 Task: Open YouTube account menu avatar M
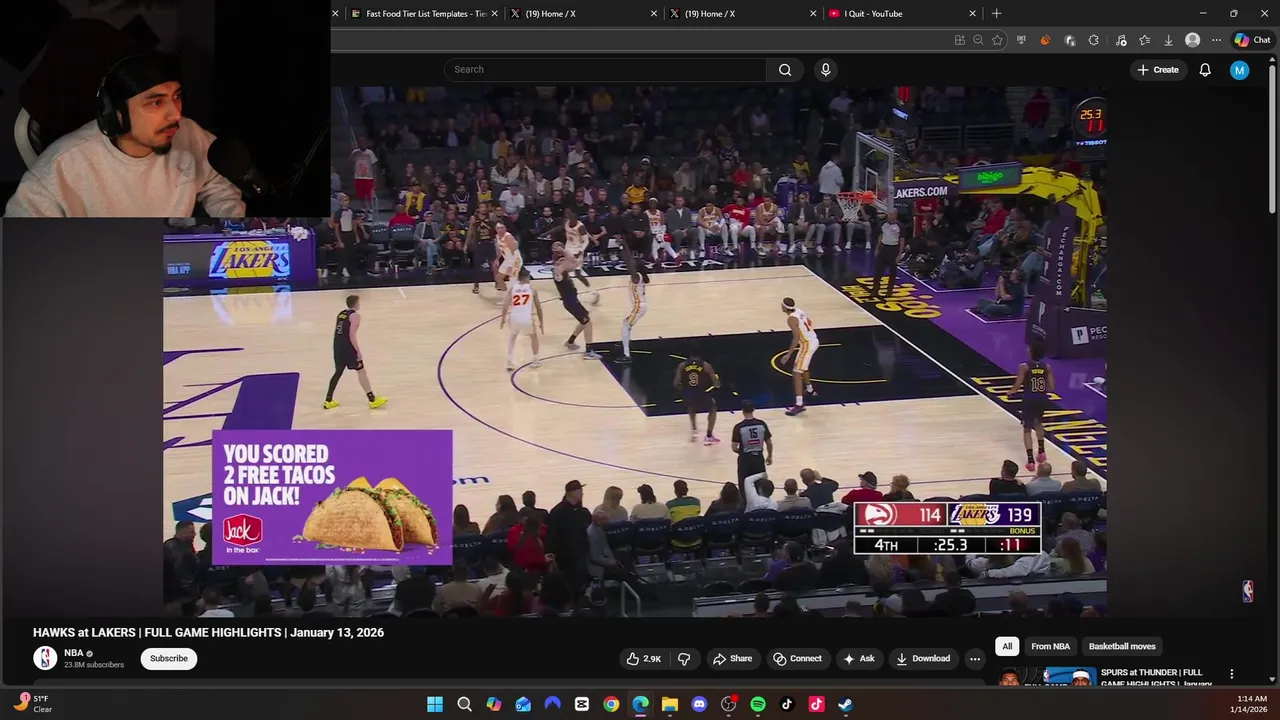[1239, 69]
